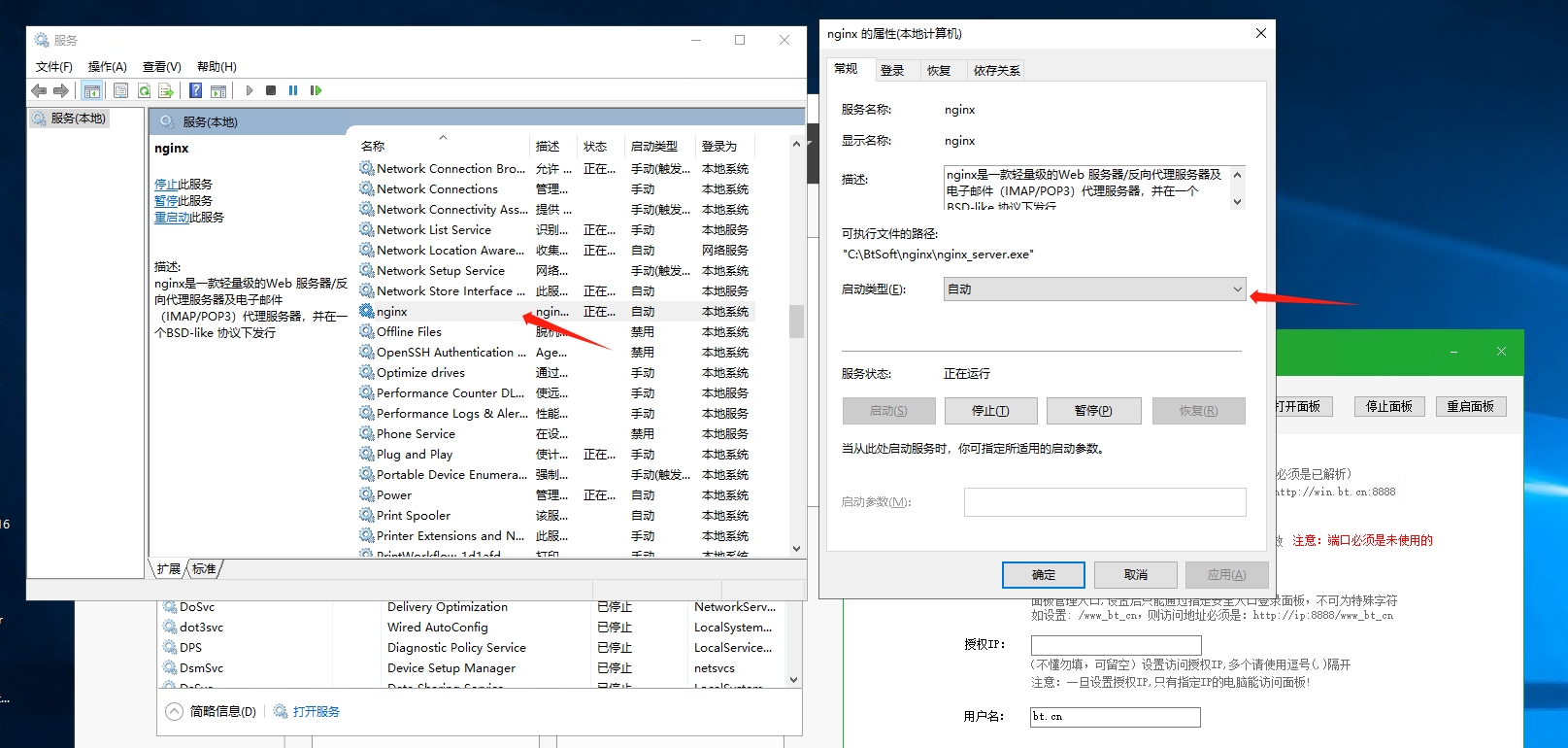This screenshot has width=1568, height=748.
Task: Click gear icon of Offline Files row
Action: coord(366,331)
